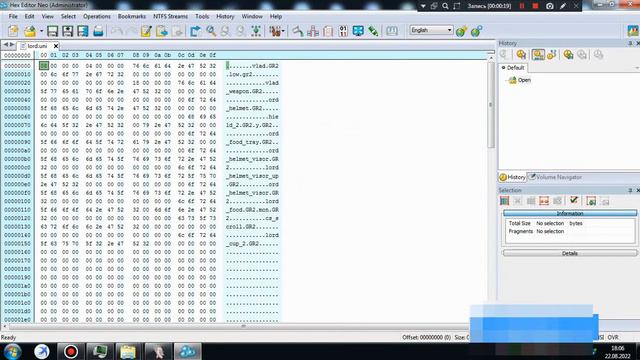Open the Operations menu
This screenshot has height=360, width=640.
point(97,16)
